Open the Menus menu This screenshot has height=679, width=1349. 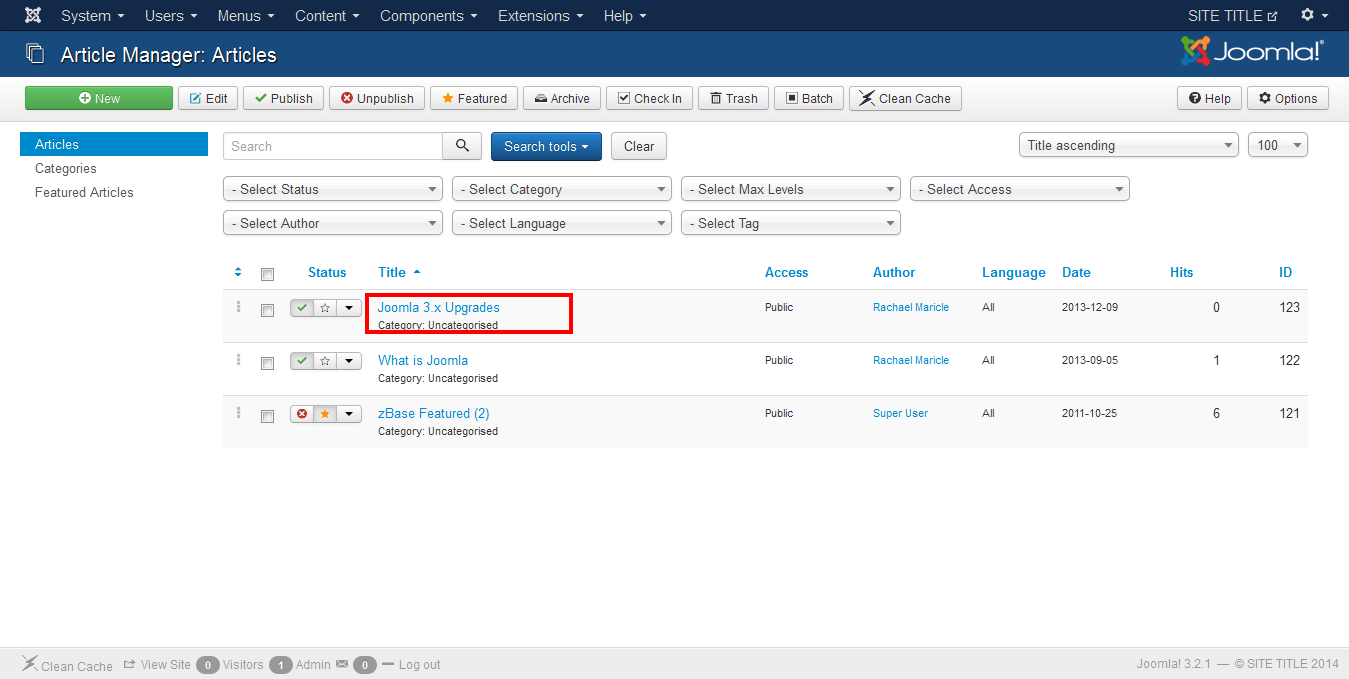click(246, 16)
